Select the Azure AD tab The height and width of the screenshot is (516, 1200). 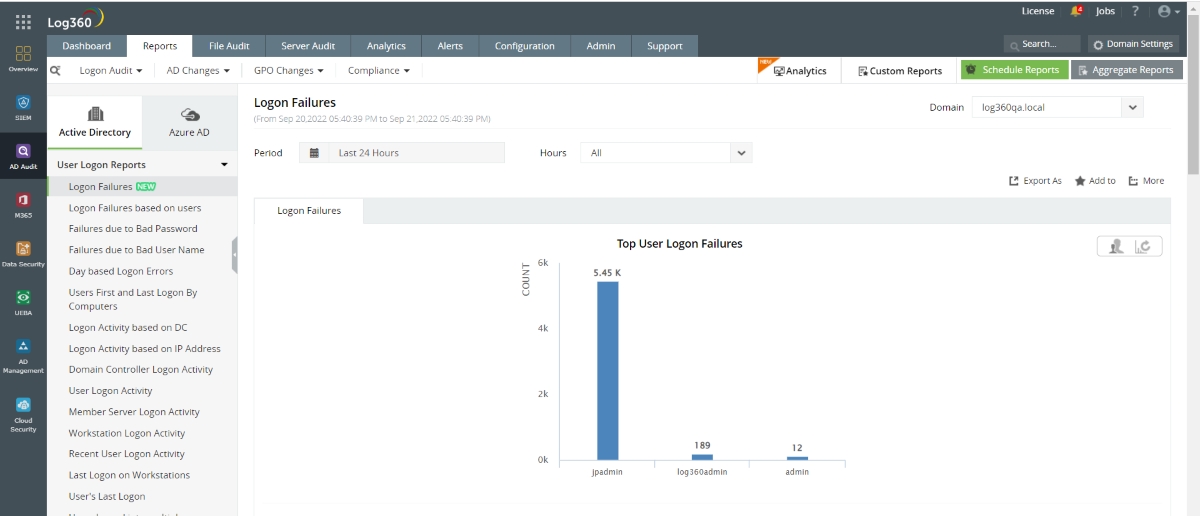pos(190,122)
